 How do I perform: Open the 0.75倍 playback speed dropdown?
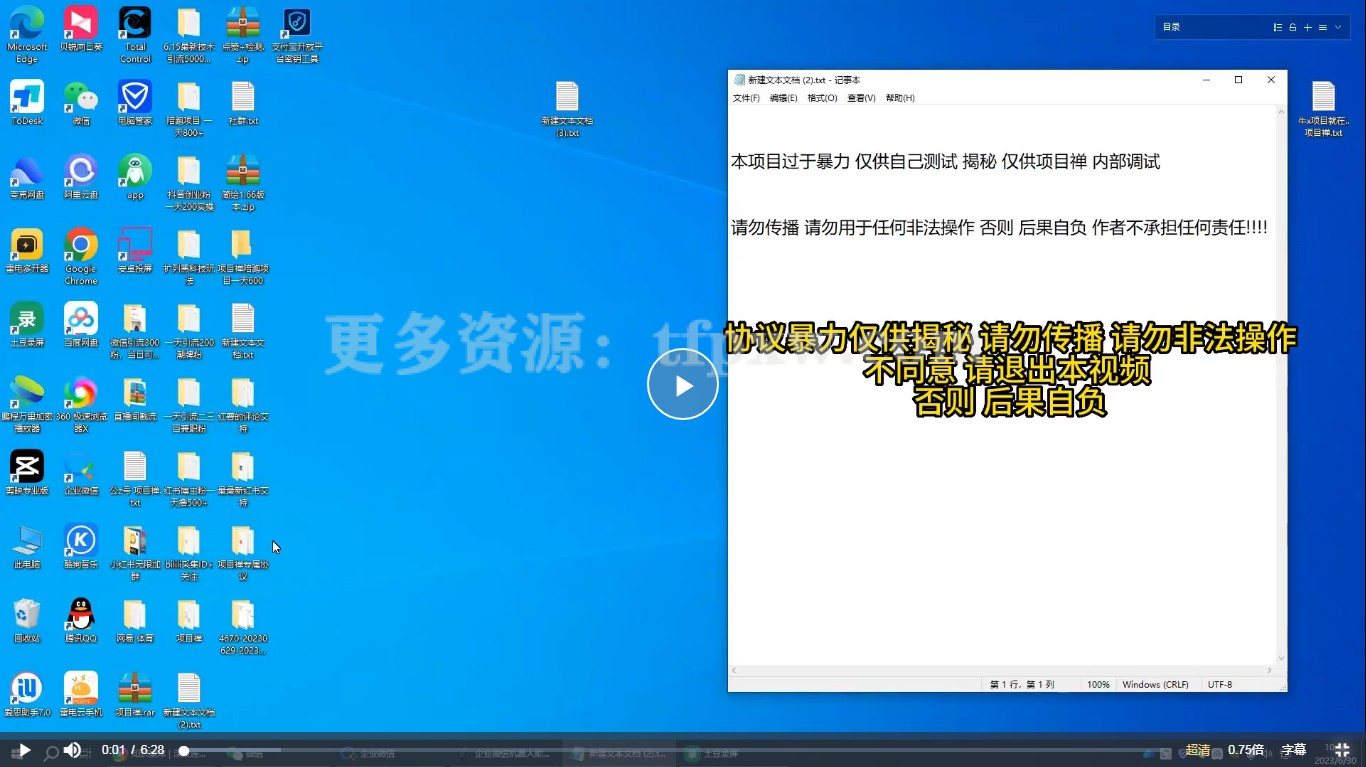click(x=1246, y=749)
